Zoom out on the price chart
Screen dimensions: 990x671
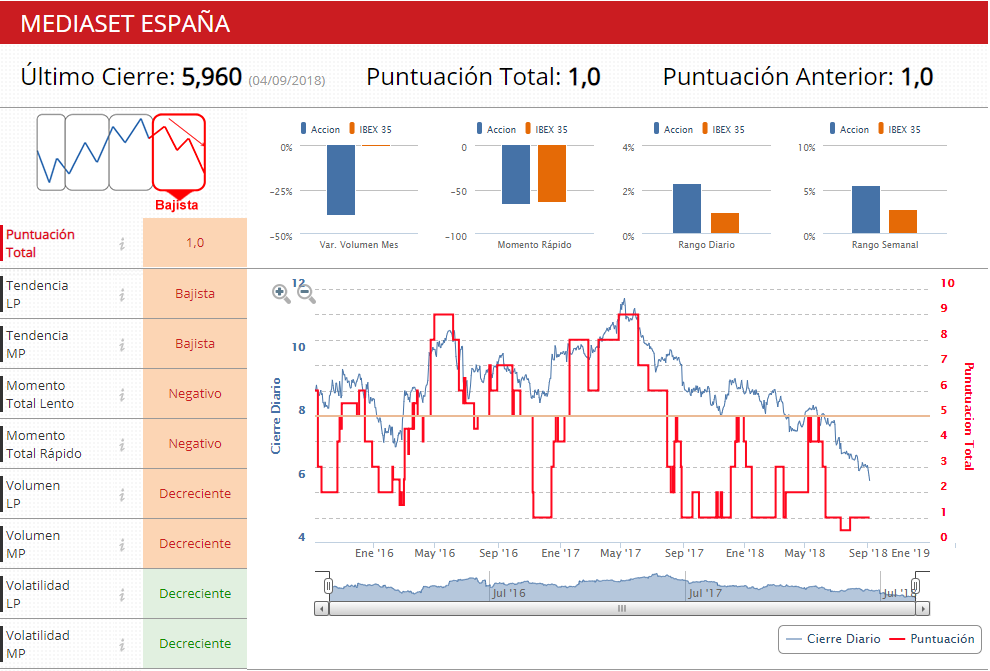tap(306, 294)
